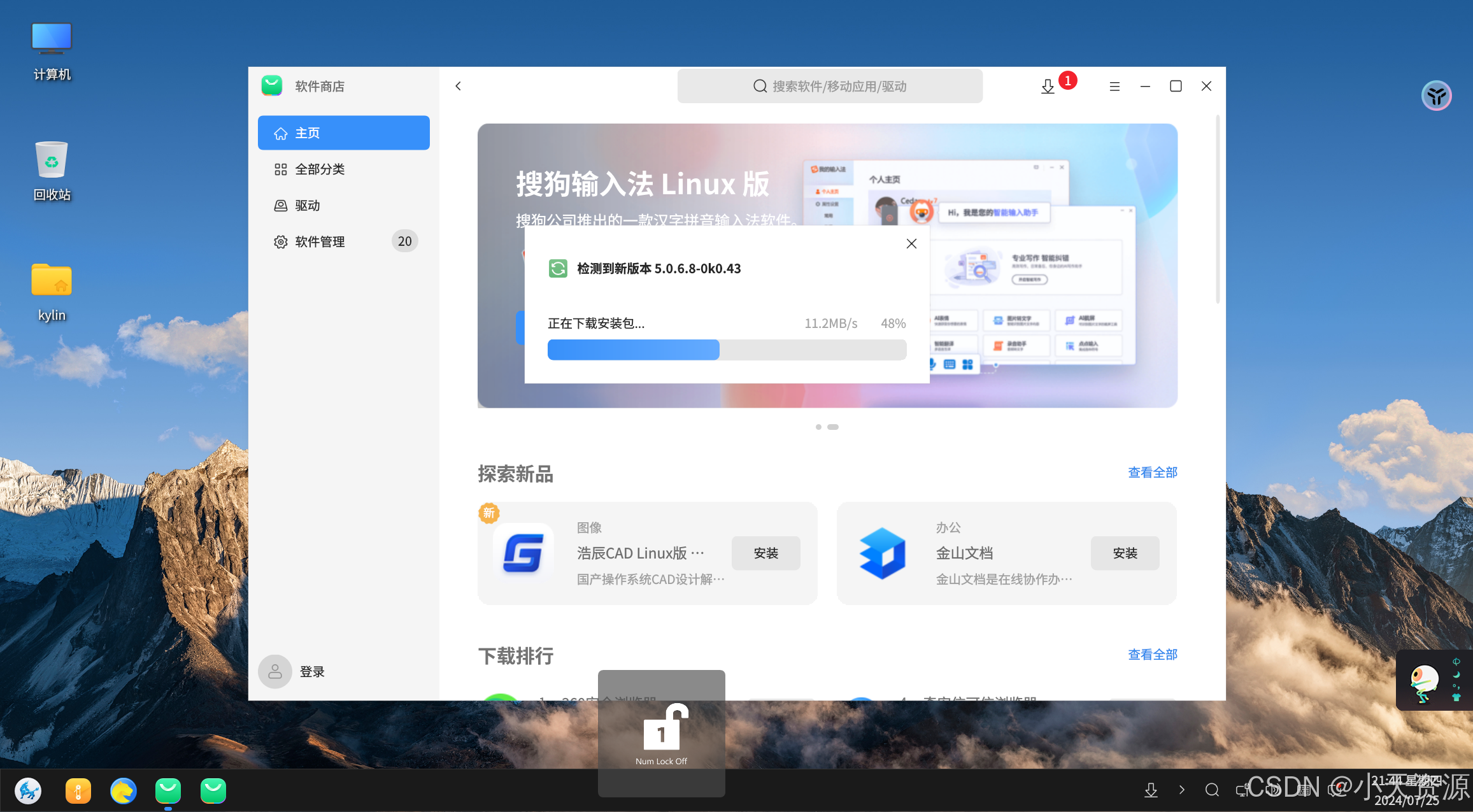Click the 软件商店 green logo in title bar

point(272,85)
